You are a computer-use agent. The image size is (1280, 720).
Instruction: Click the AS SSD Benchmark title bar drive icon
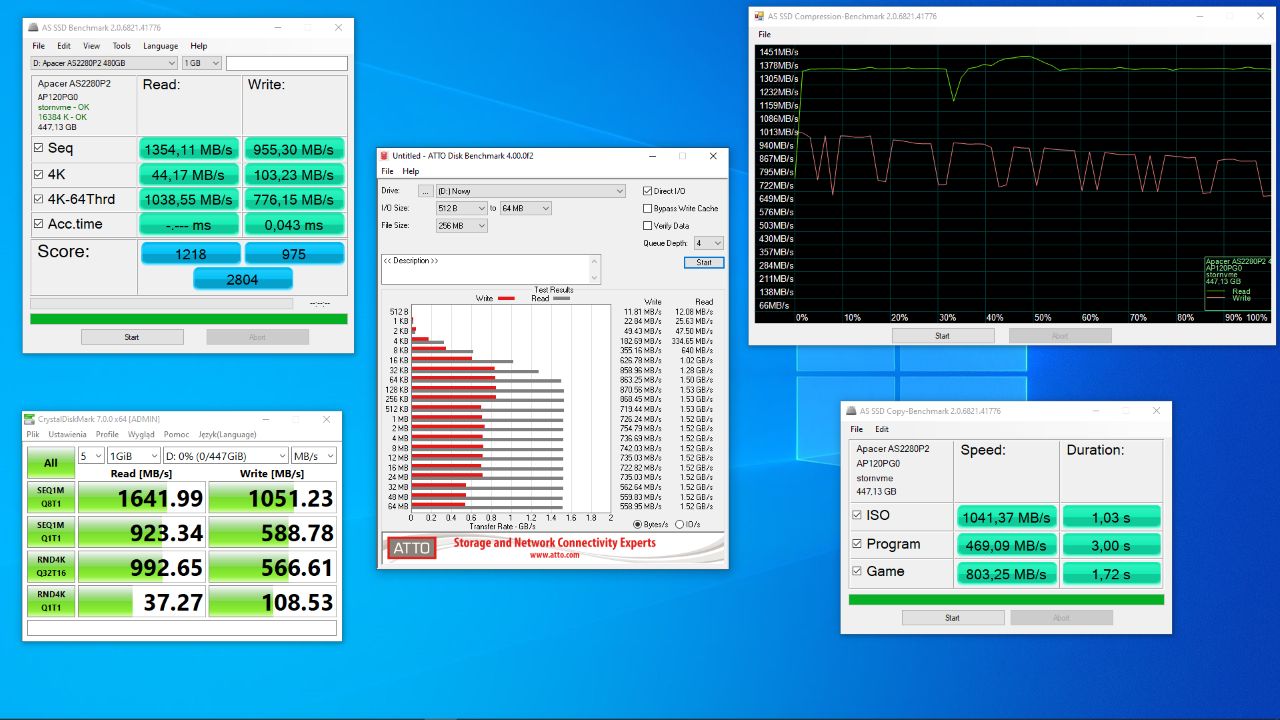pyautogui.click(x=32, y=27)
